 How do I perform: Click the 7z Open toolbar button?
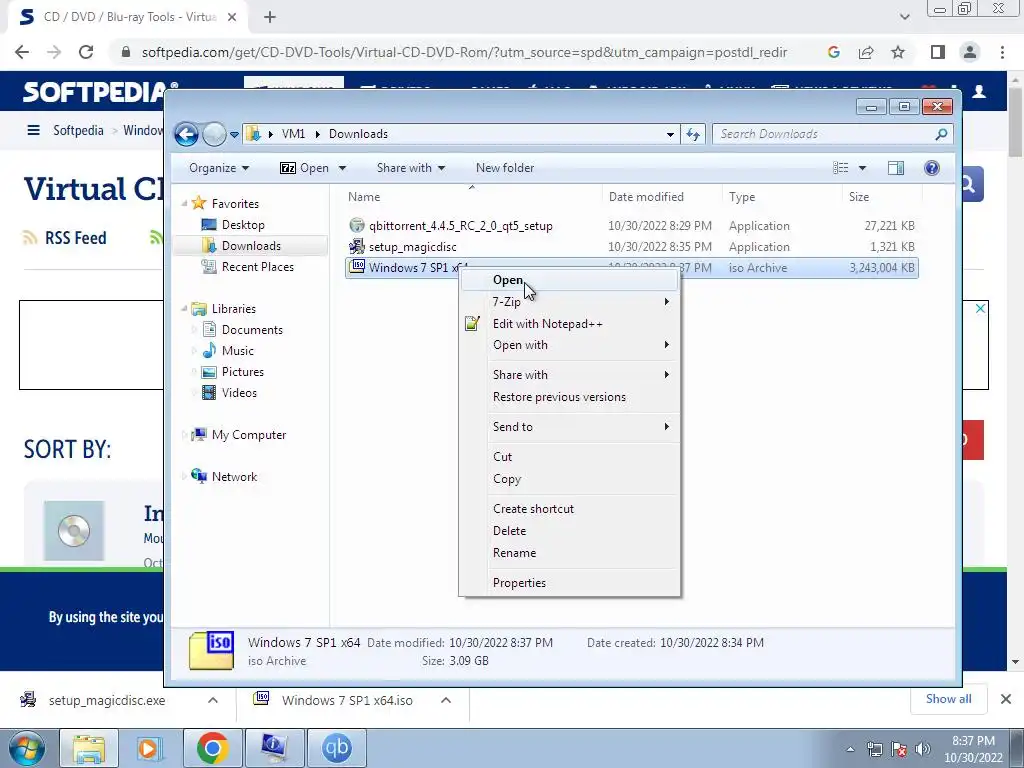click(x=304, y=168)
